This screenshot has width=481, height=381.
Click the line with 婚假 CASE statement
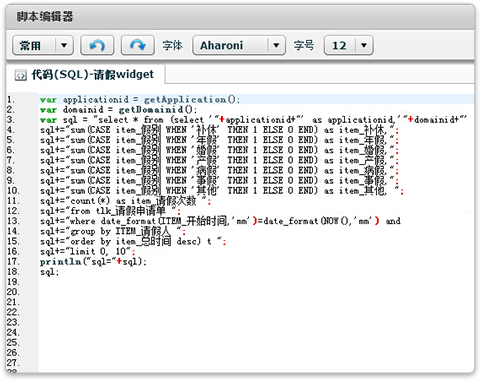pos(219,150)
